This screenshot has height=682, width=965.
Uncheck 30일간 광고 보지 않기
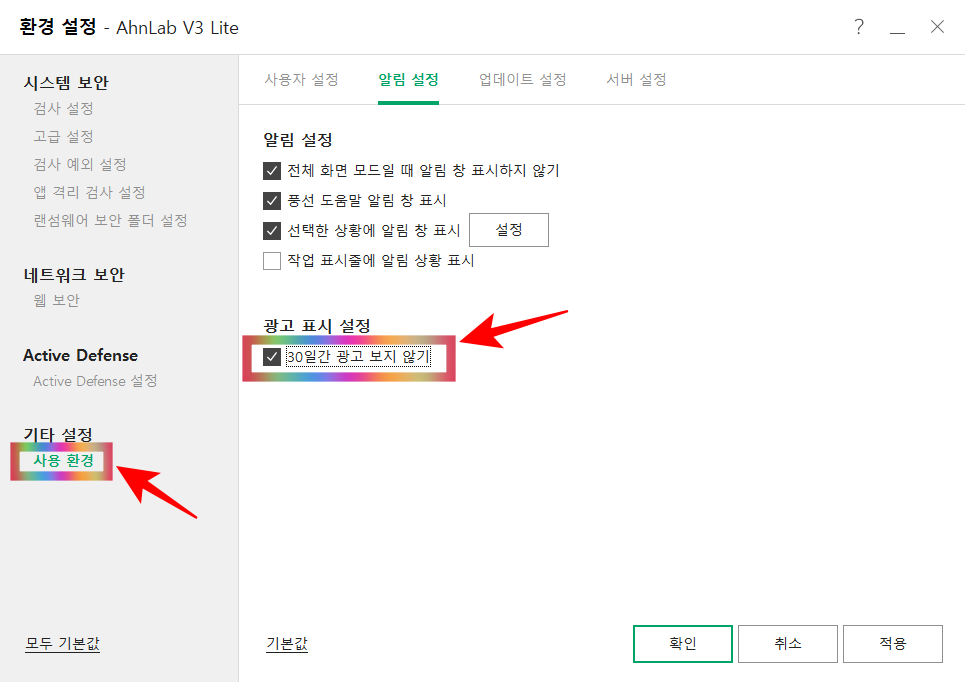pyautogui.click(x=273, y=358)
